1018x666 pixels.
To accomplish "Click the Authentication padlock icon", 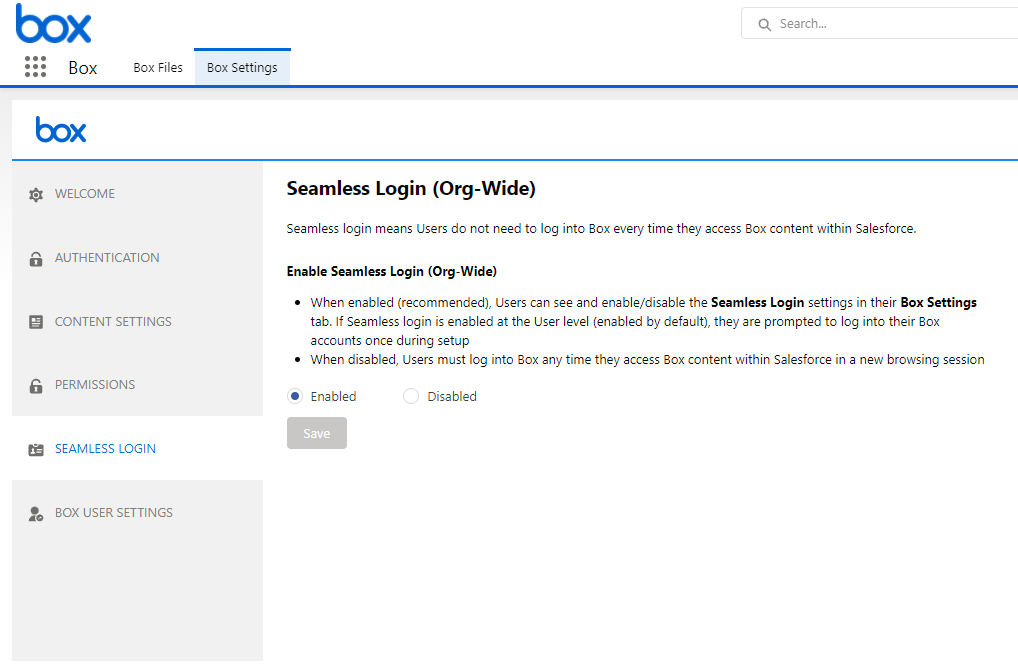I will 36,258.
